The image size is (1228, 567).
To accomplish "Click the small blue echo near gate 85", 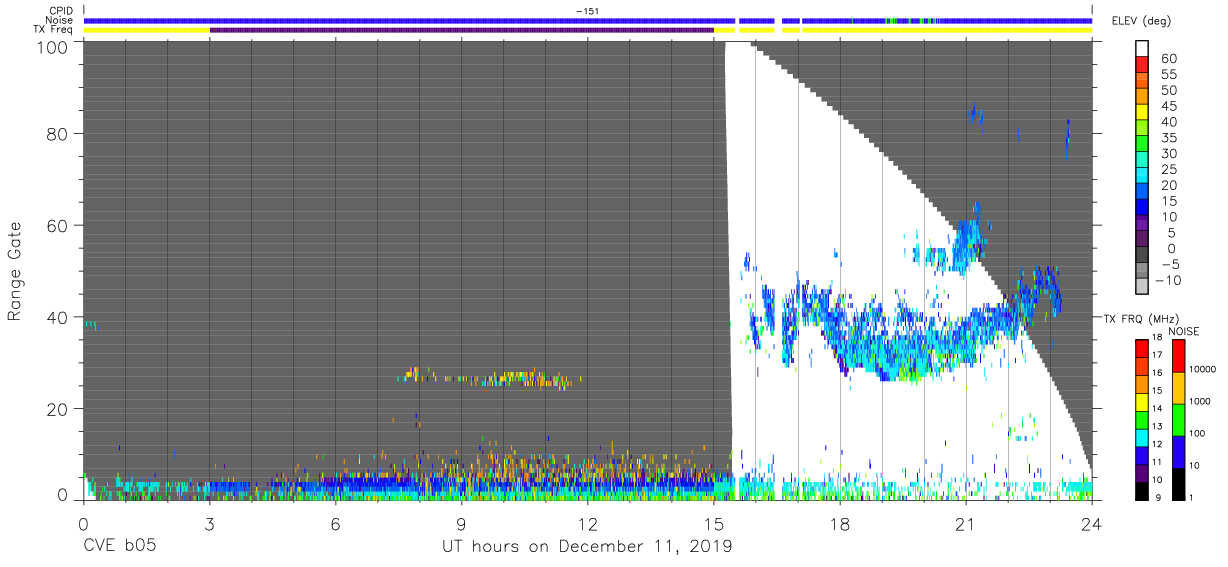I will pyautogui.click(x=977, y=114).
